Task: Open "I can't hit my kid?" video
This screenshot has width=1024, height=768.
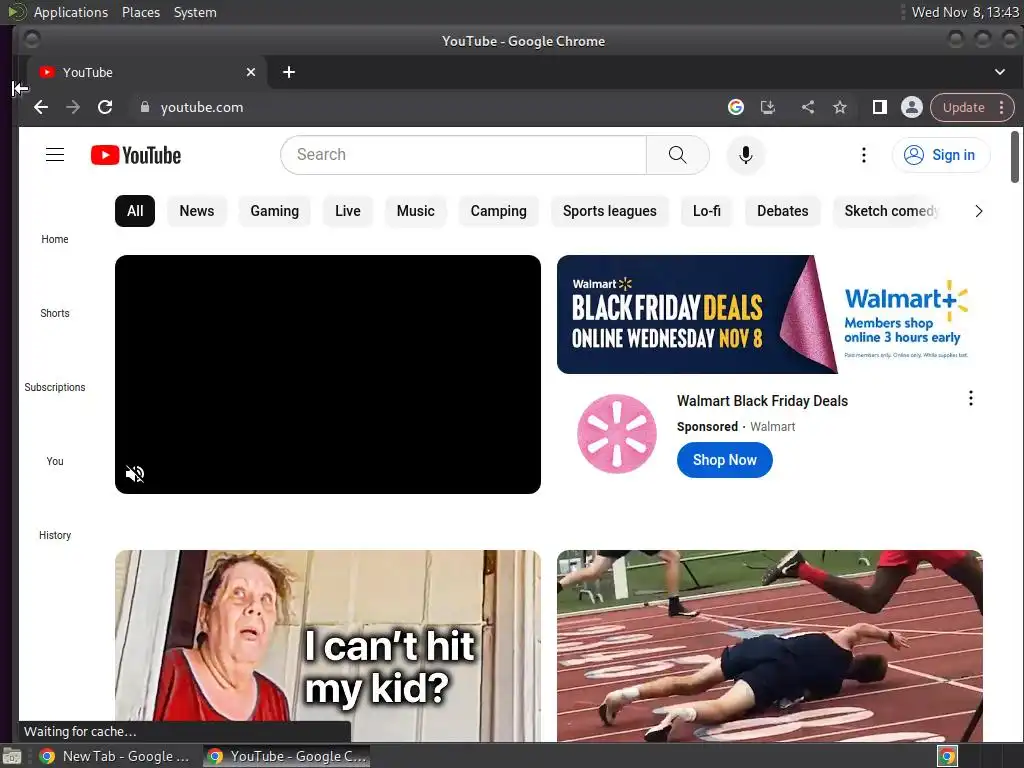Action: [x=328, y=645]
